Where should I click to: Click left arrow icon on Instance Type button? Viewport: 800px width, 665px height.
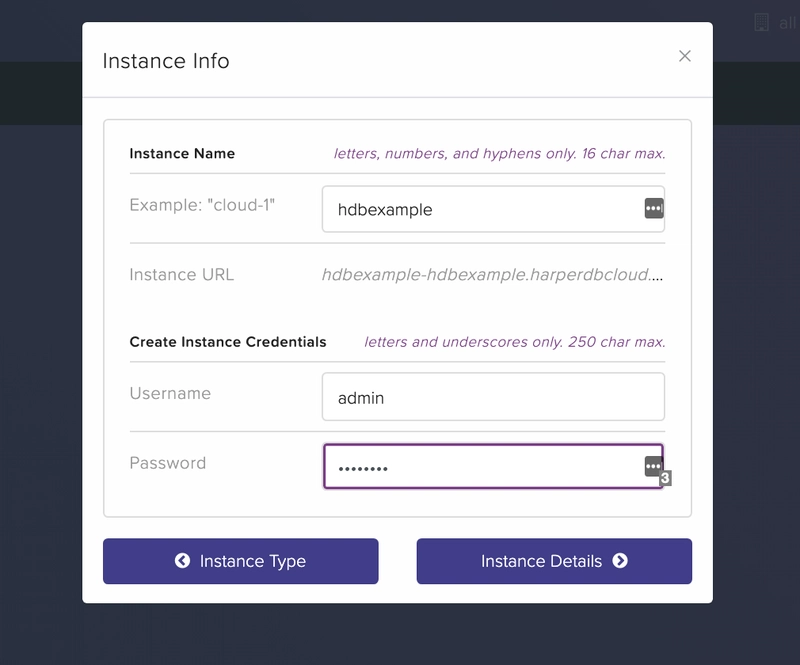(x=182, y=561)
